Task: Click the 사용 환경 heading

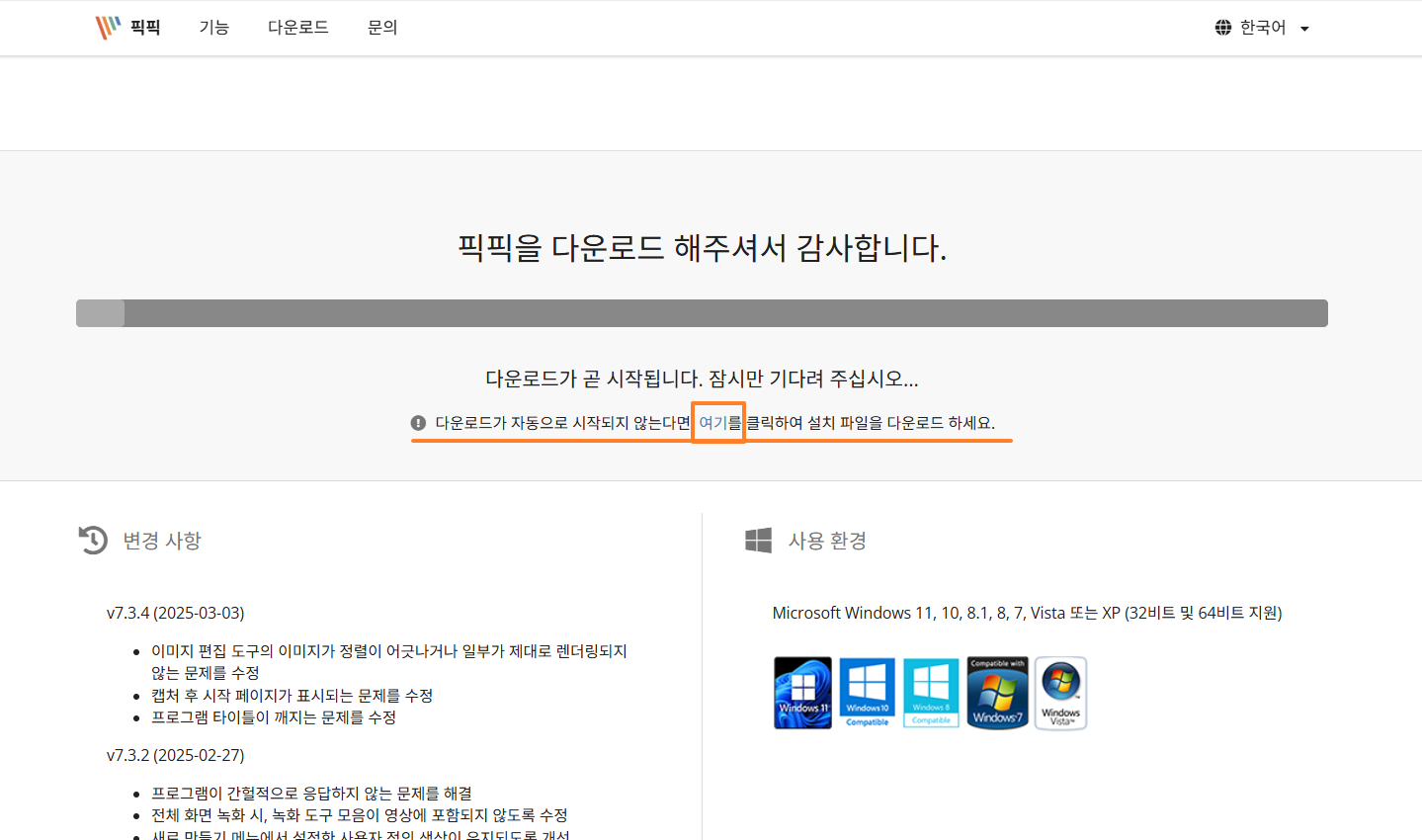Action: (827, 541)
